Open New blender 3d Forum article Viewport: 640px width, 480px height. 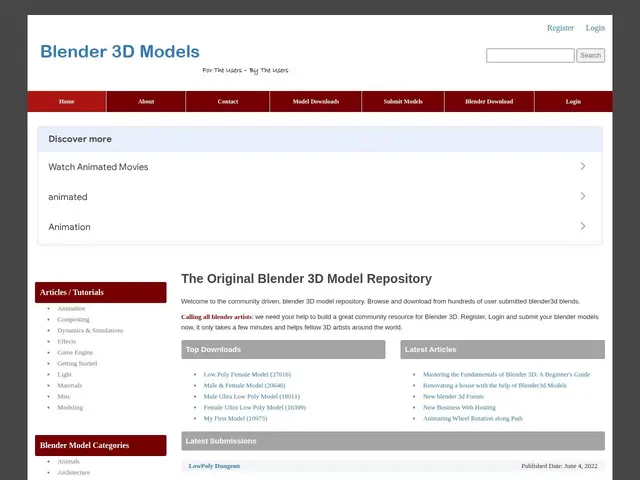[453, 396]
